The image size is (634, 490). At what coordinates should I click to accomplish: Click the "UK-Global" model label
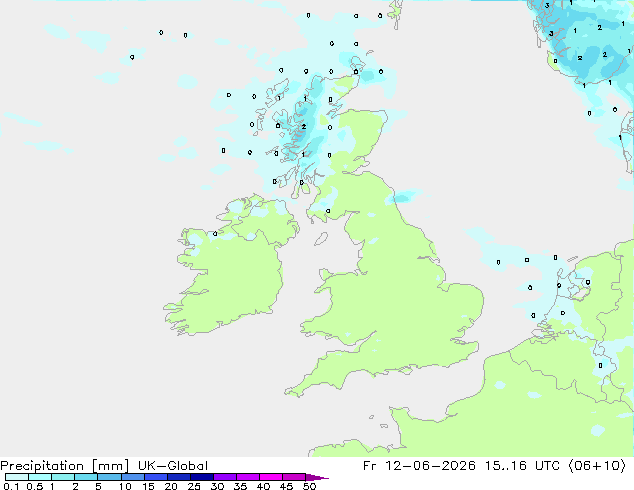click(x=173, y=466)
